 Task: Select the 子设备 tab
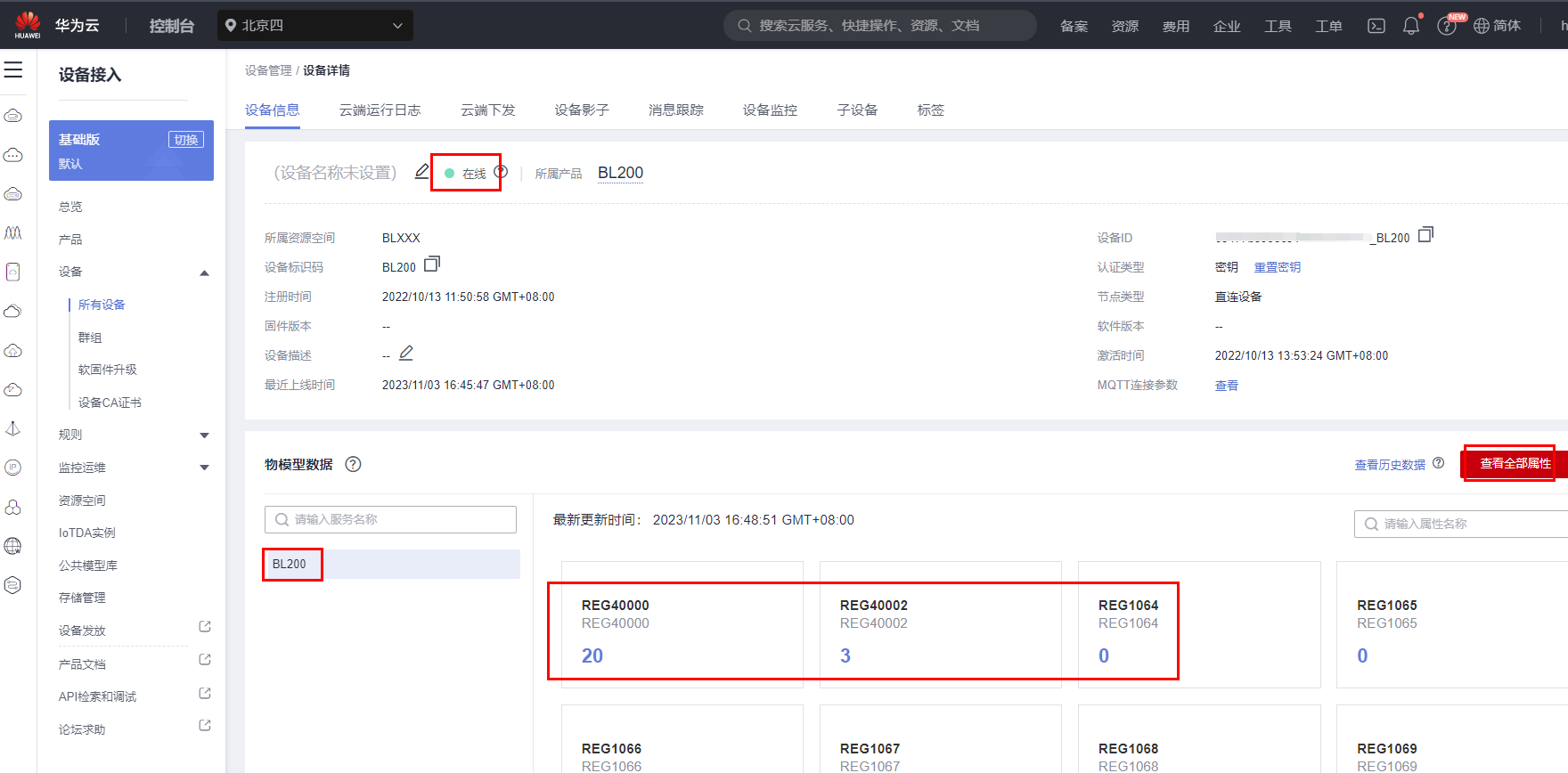(857, 110)
